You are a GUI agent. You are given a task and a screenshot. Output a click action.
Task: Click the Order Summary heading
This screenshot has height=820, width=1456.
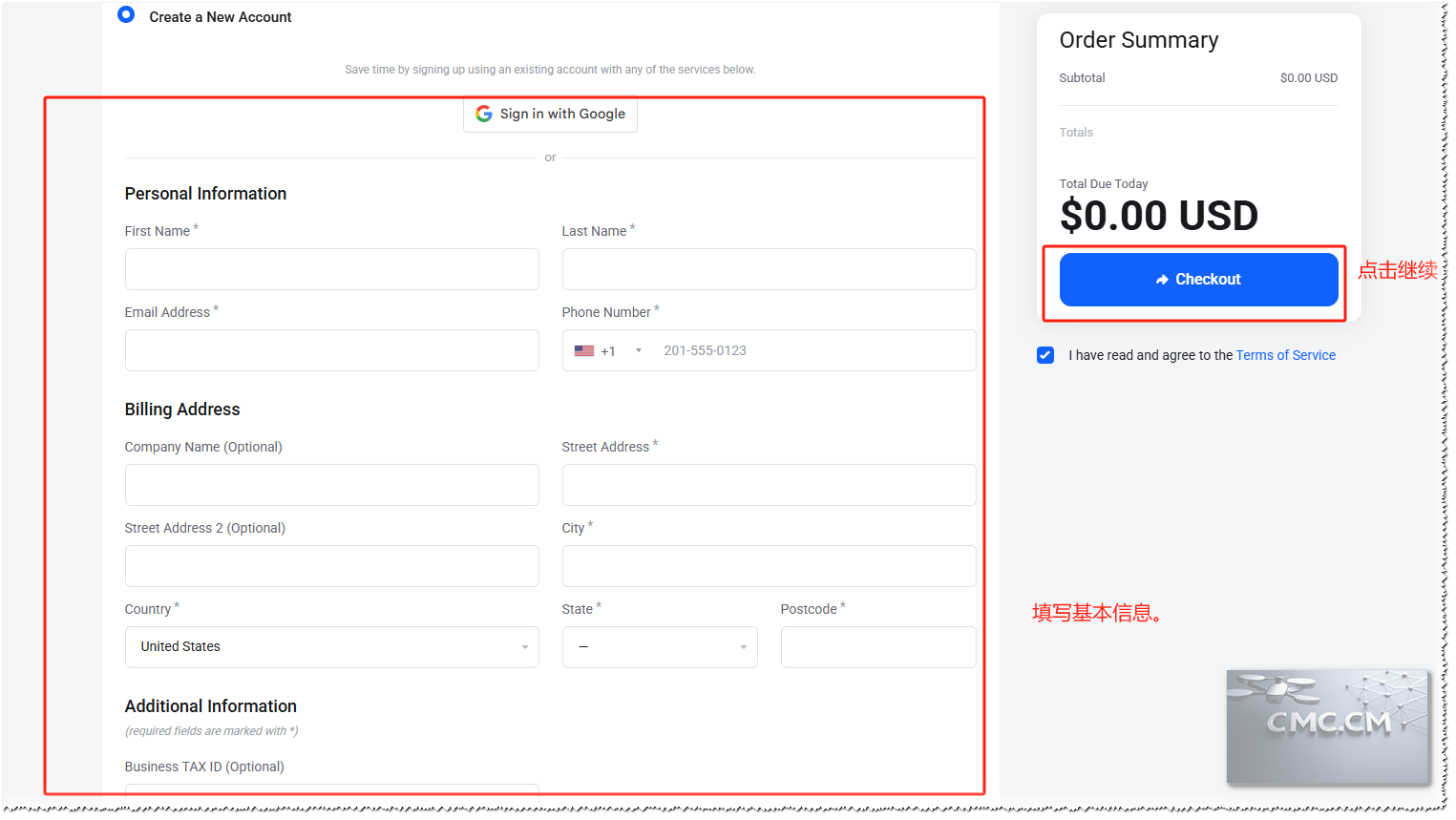point(1138,40)
